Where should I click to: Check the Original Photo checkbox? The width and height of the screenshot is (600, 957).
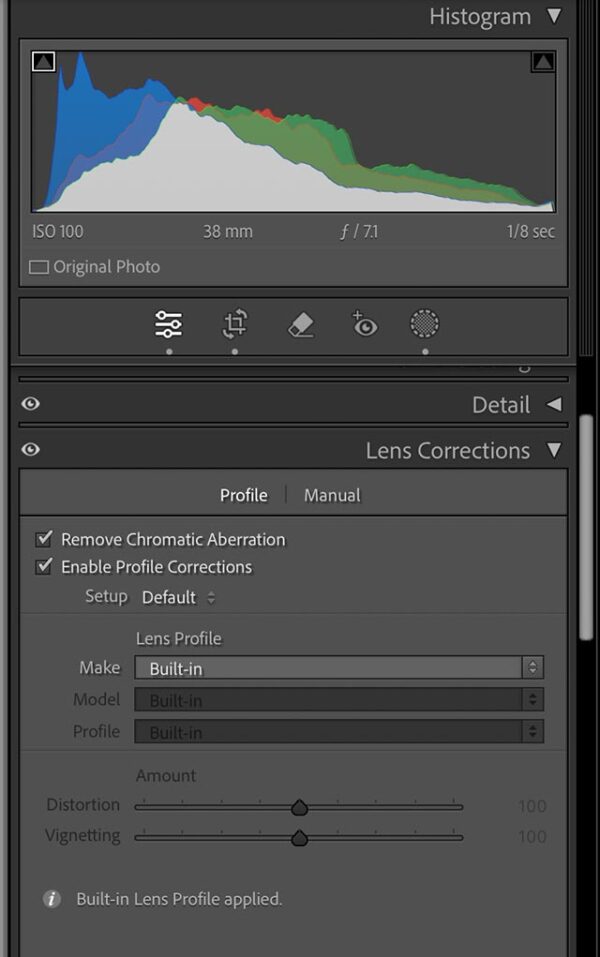point(39,266)
